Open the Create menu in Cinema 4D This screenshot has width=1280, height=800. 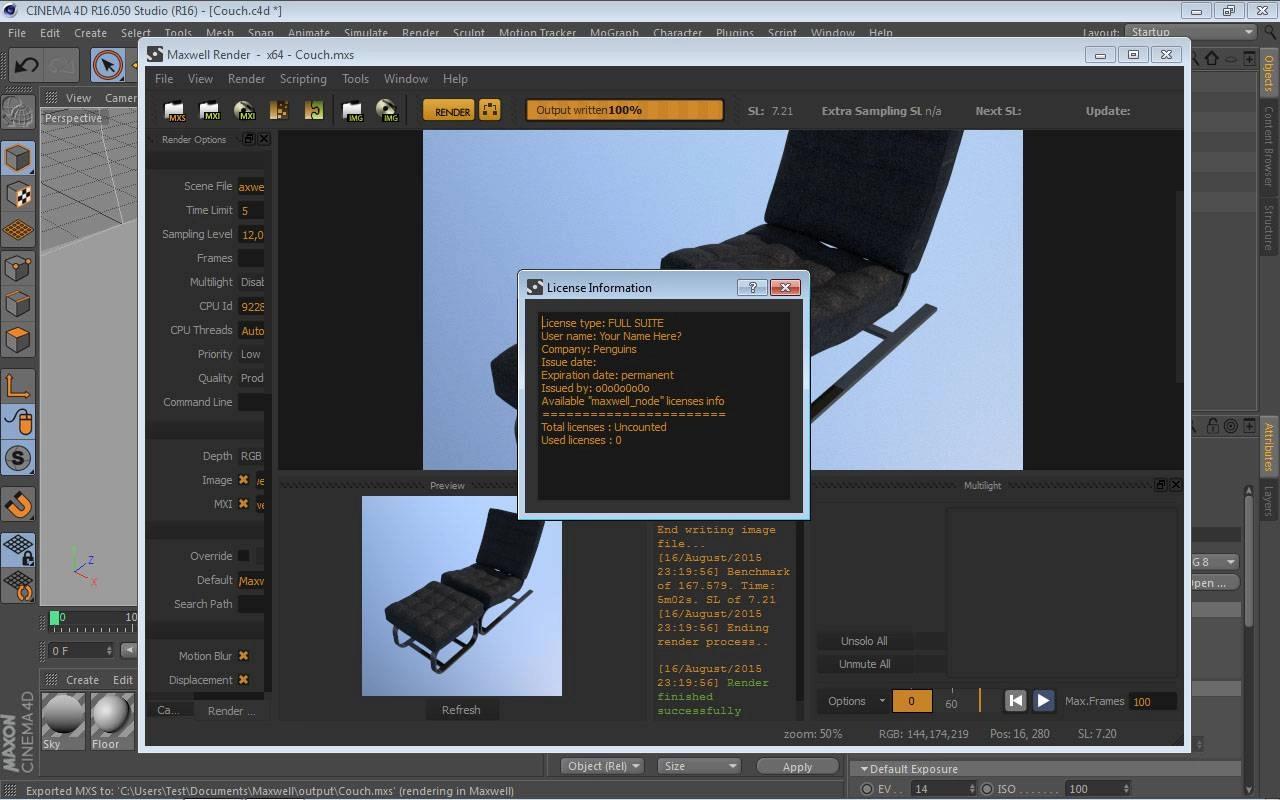(x=90, y=33)
